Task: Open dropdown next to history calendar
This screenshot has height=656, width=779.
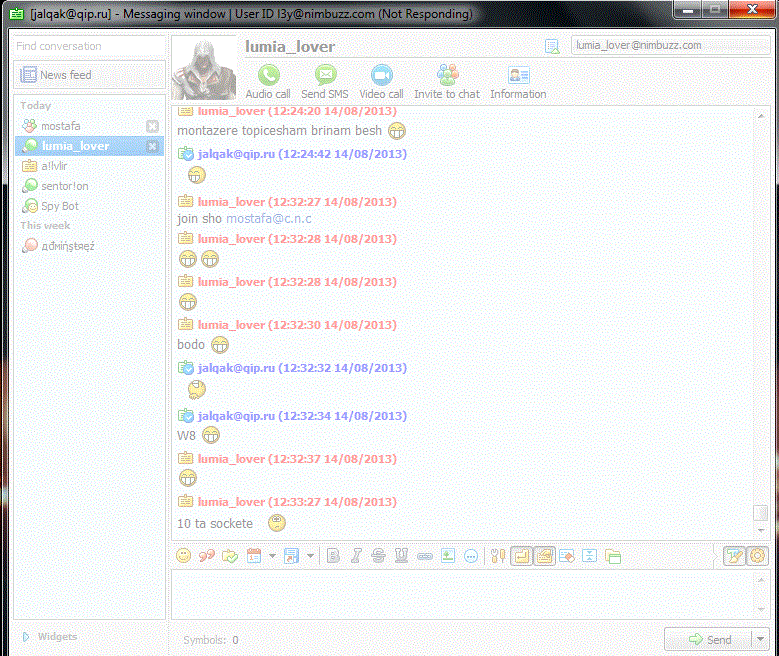Action: pos(272,556)
